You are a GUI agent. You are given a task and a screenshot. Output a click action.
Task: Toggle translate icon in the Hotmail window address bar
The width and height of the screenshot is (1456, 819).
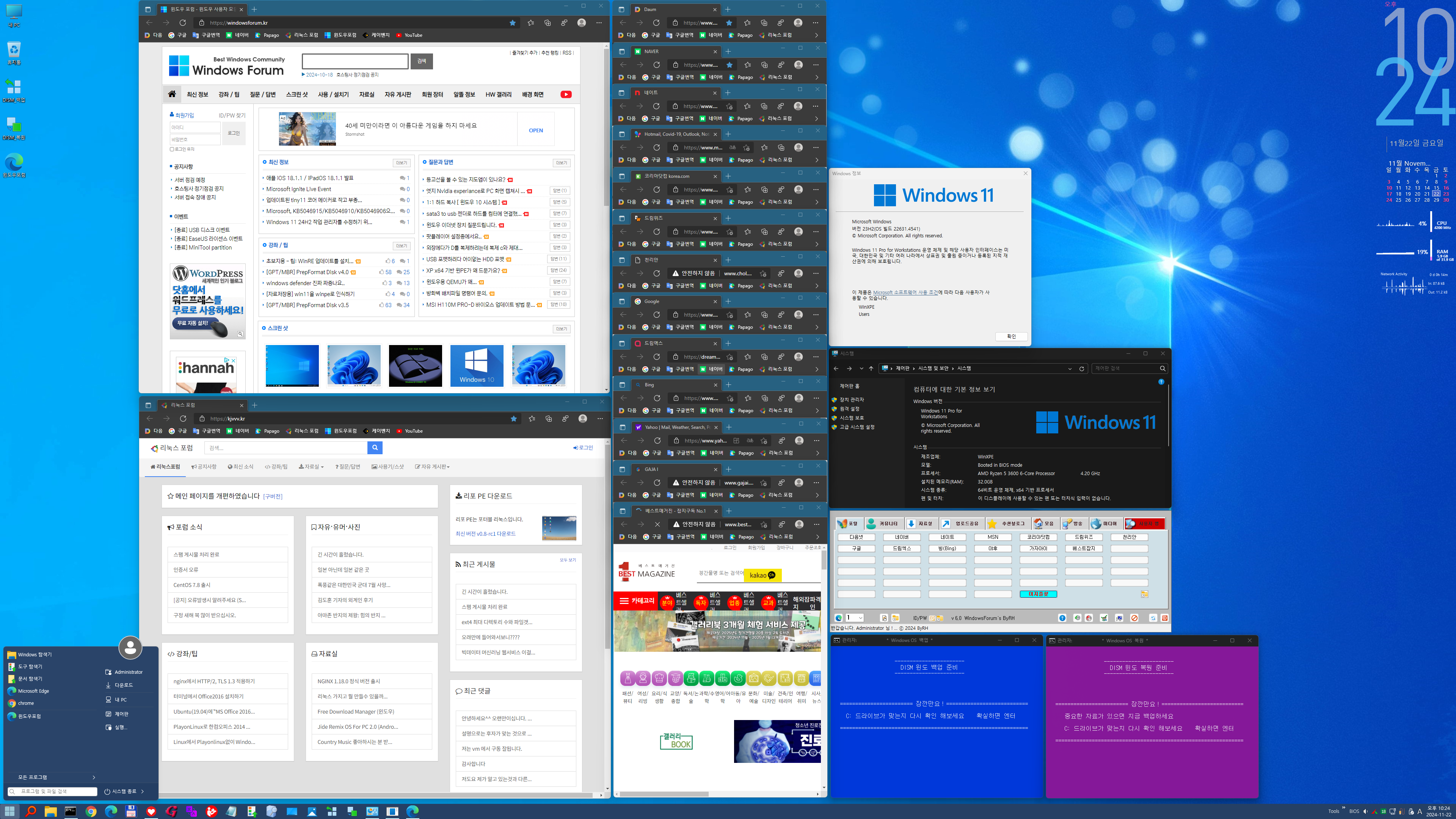pos(733,147)
